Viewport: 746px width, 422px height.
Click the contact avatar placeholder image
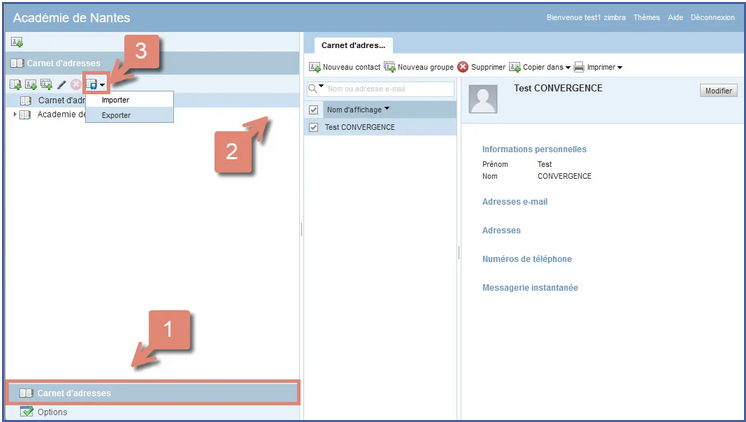485,98
